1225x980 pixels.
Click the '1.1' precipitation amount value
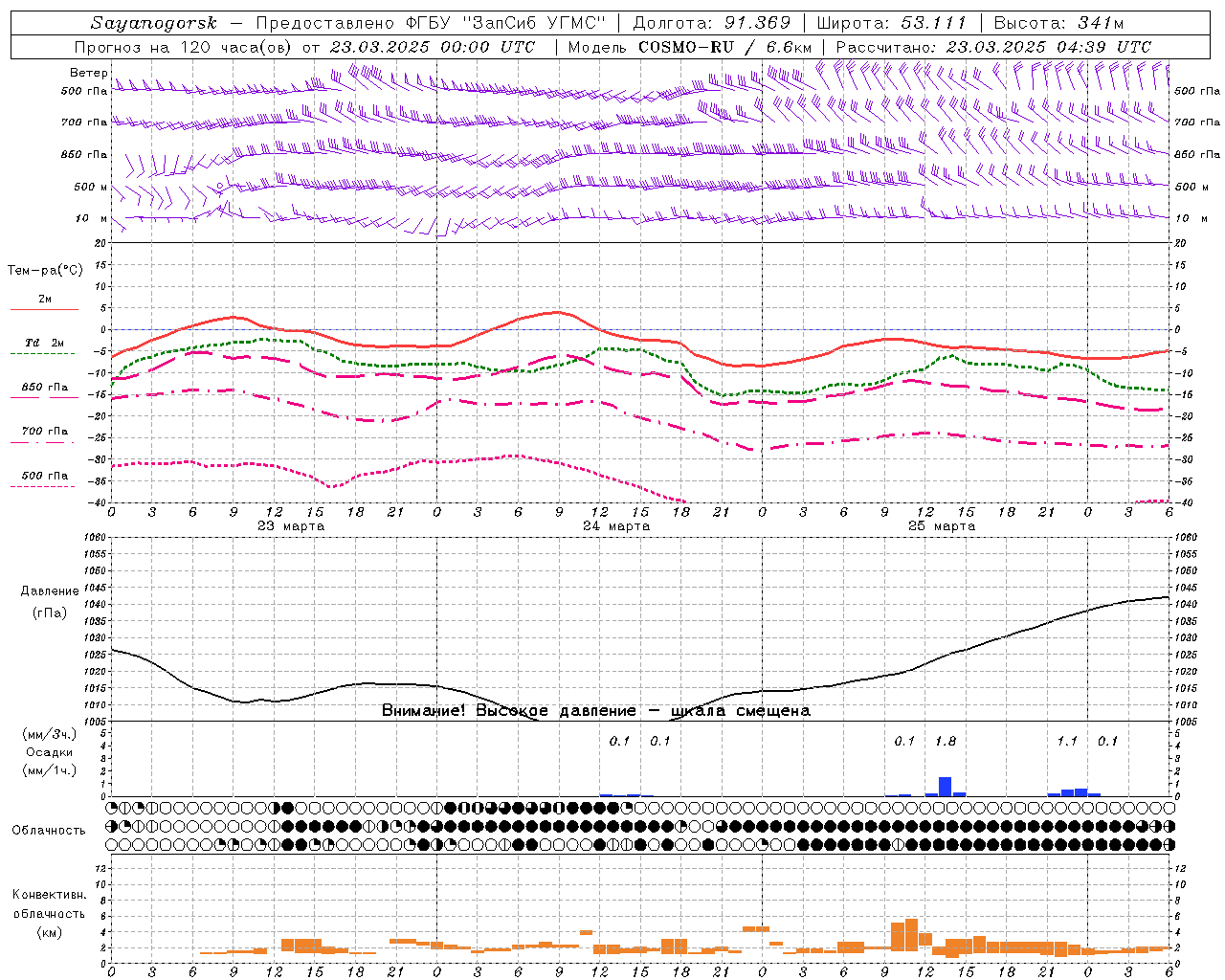click(x=1067, y=741)
